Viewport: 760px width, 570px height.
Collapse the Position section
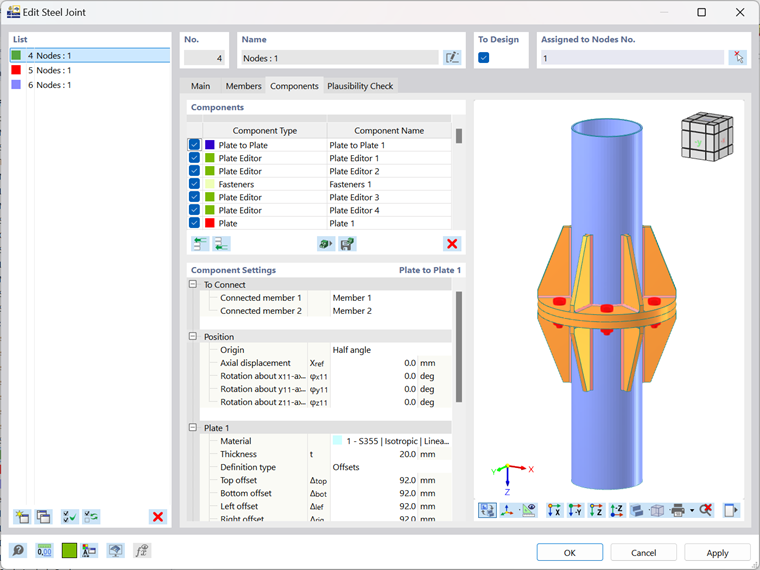193,336
